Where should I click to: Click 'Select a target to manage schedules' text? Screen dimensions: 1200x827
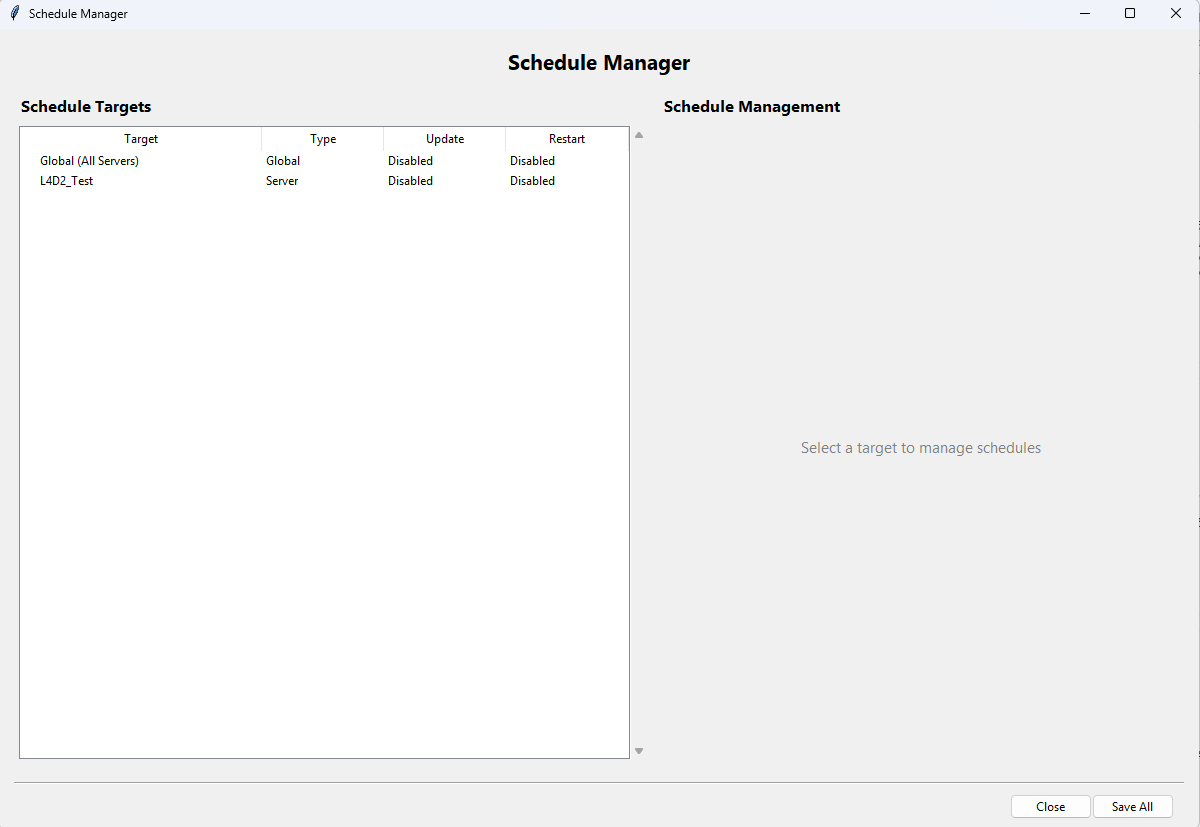921,448
